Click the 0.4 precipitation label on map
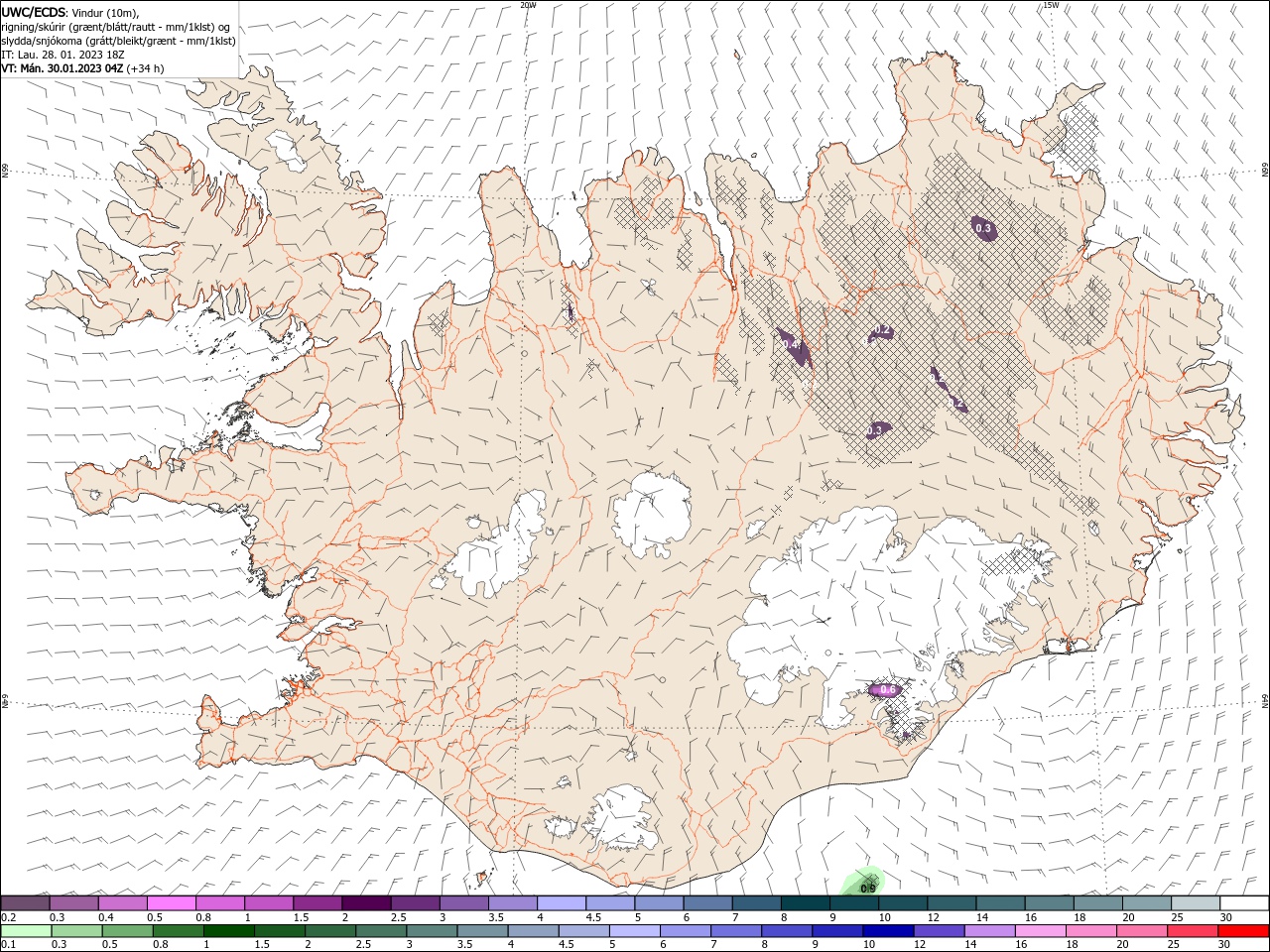Image resolution: width=1270 pixels, height=952 pixels. point(791,344)
